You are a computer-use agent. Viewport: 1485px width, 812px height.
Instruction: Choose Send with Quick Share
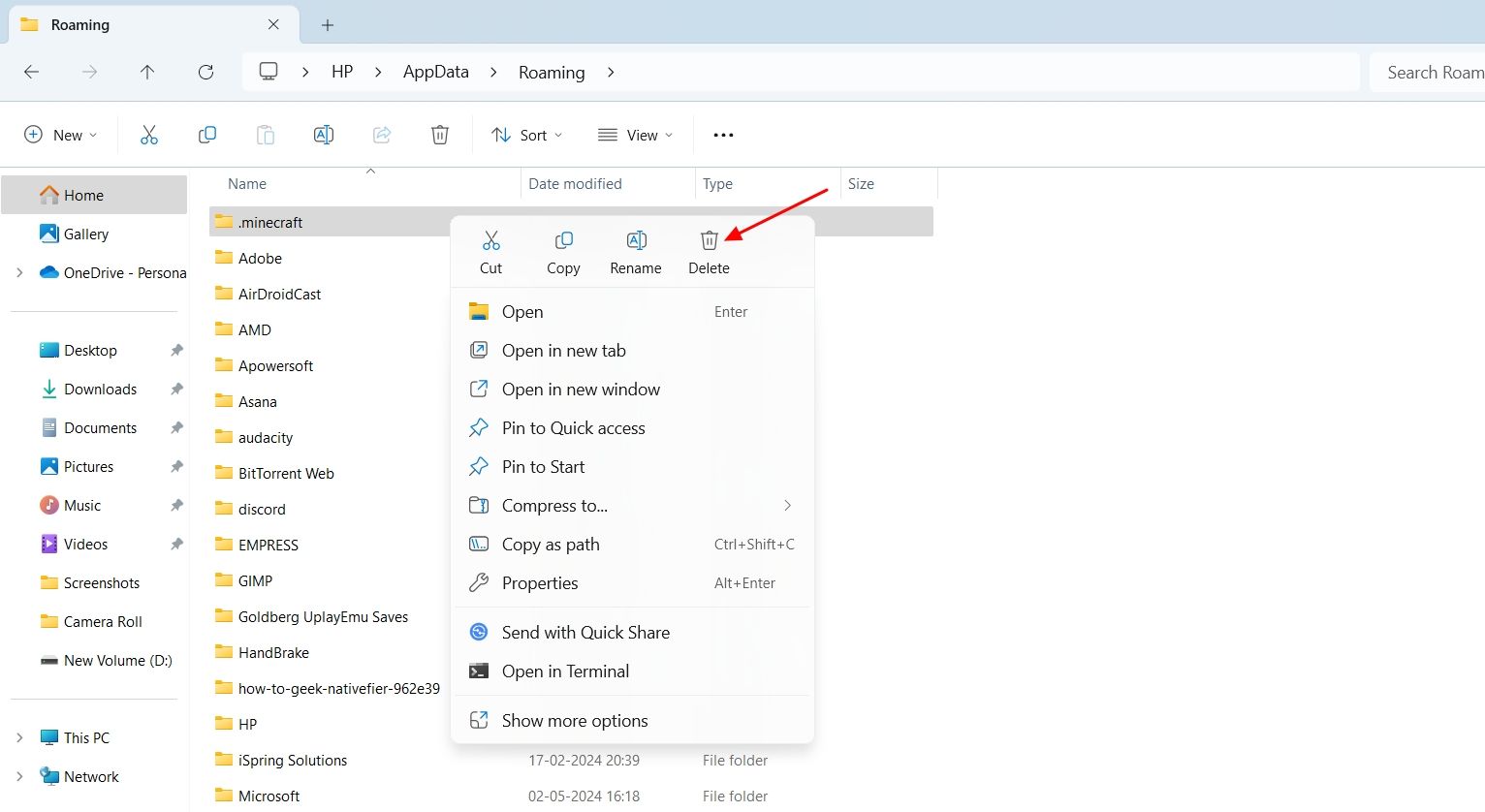tap(632, 633)
